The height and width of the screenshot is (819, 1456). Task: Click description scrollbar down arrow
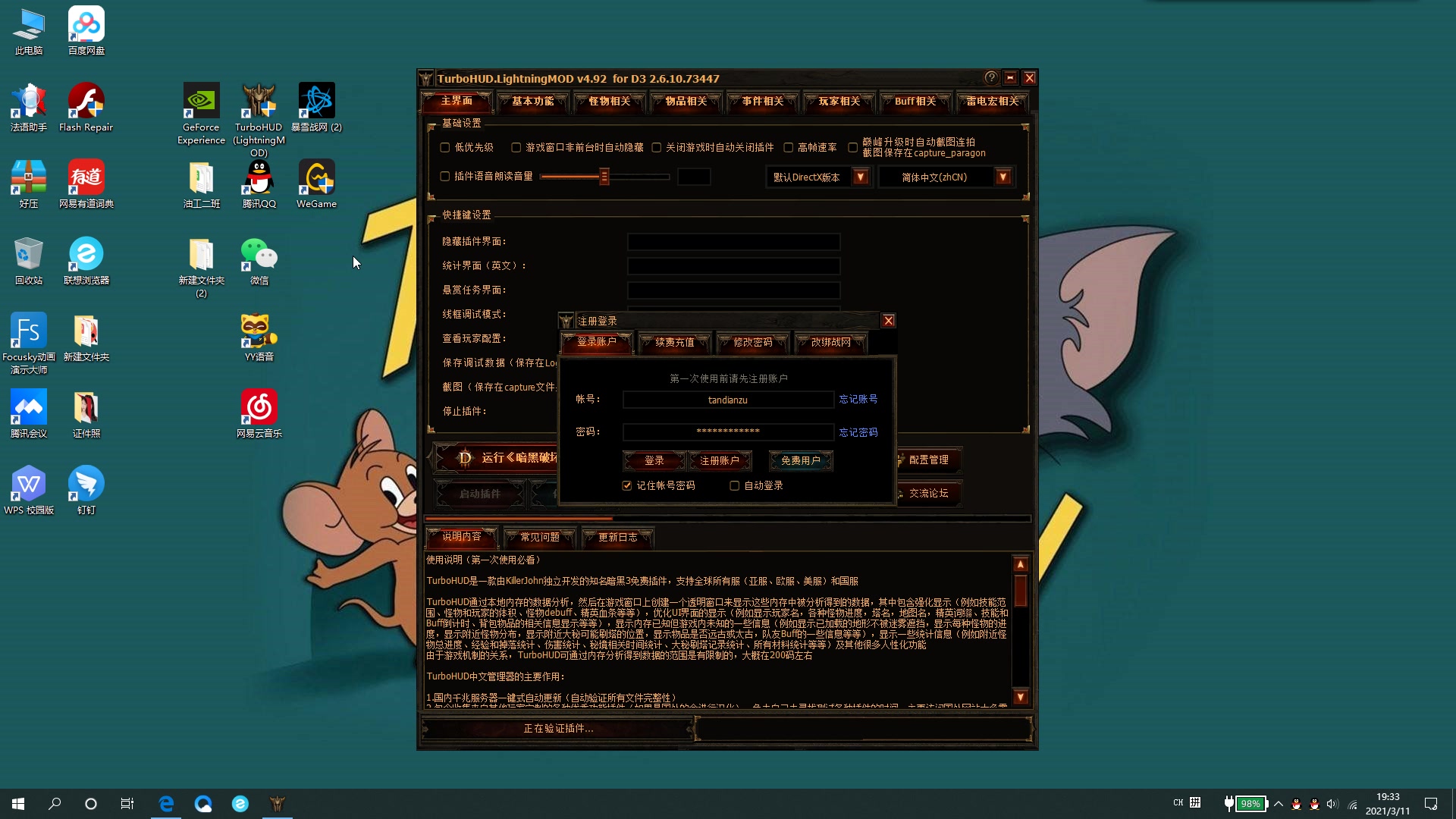pyautogui.click(x=1021, y=698)
